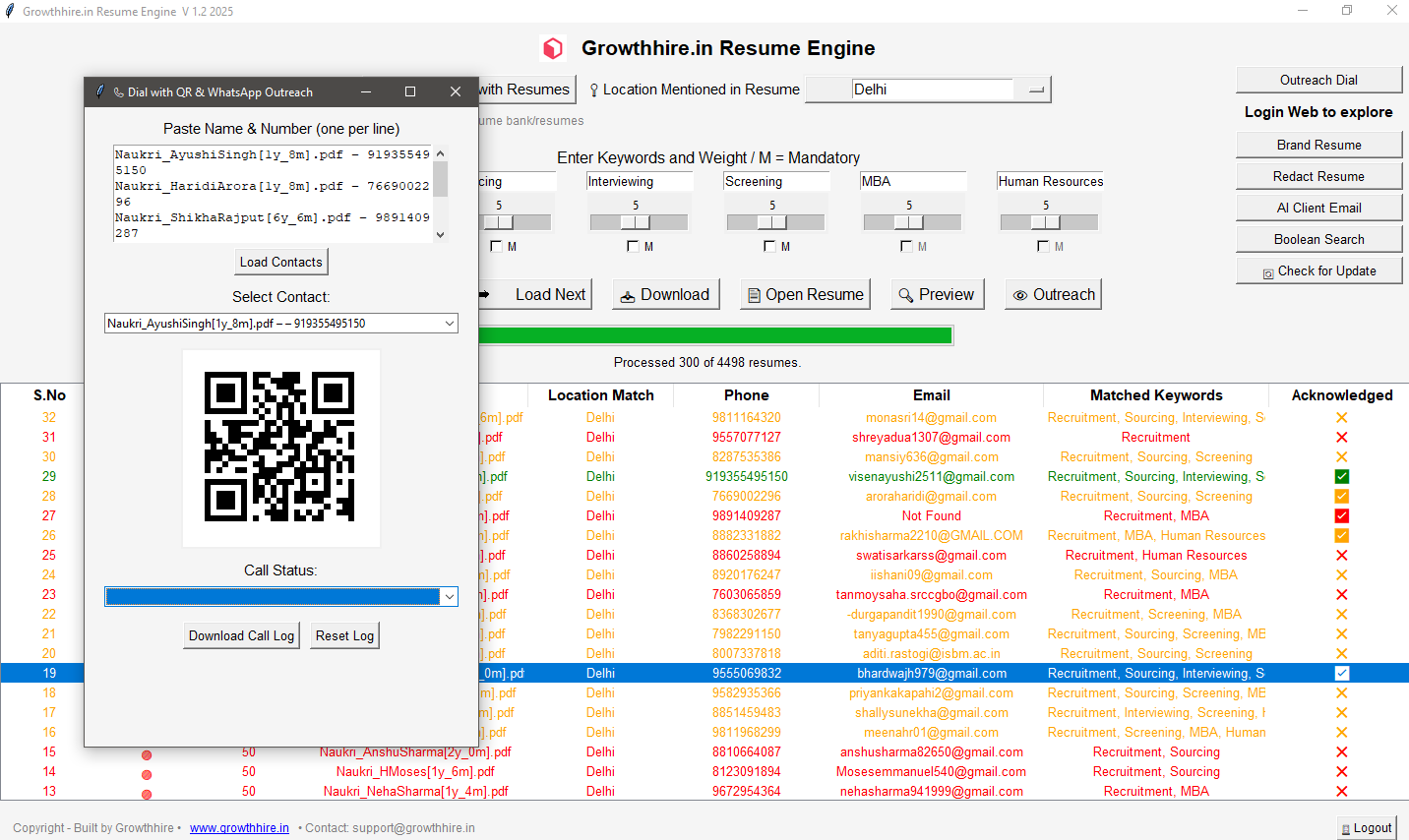Click the green resume processing progress bar

click(x=715, y=335)
